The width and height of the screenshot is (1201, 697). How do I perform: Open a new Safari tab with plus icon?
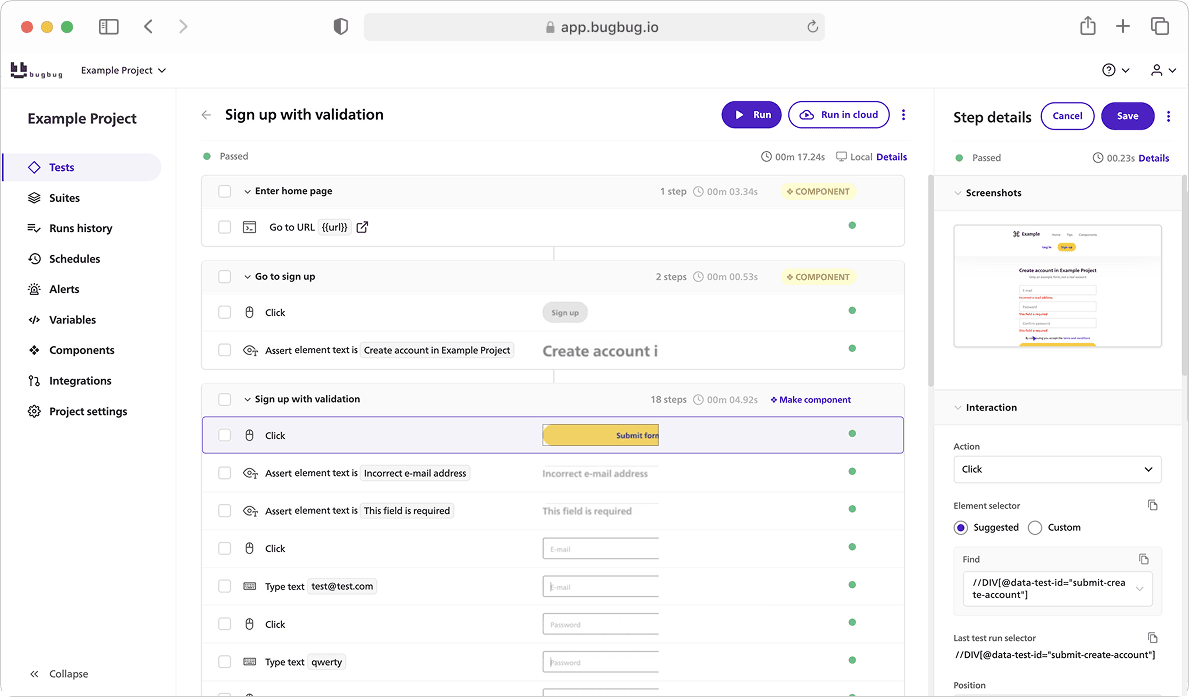(x=1123, y=27)
